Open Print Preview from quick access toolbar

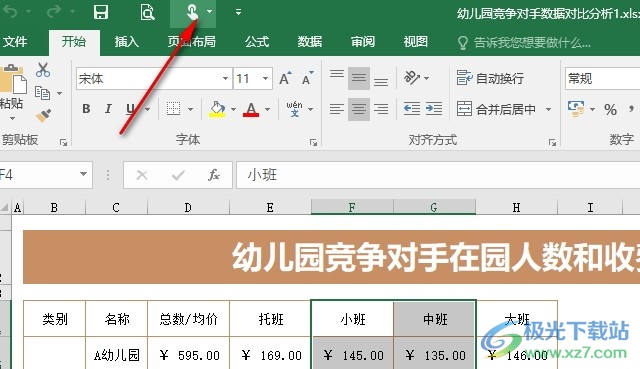coord(147,12)
